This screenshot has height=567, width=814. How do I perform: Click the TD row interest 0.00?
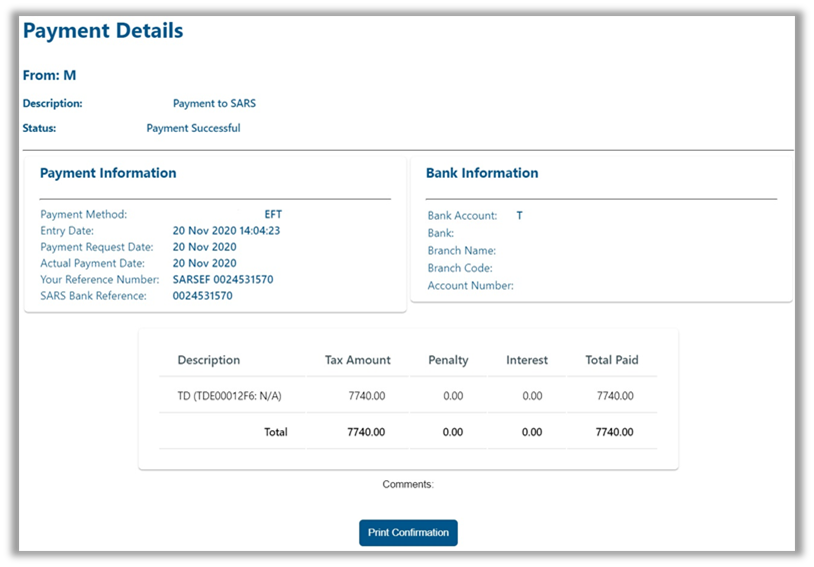[532, 396]
